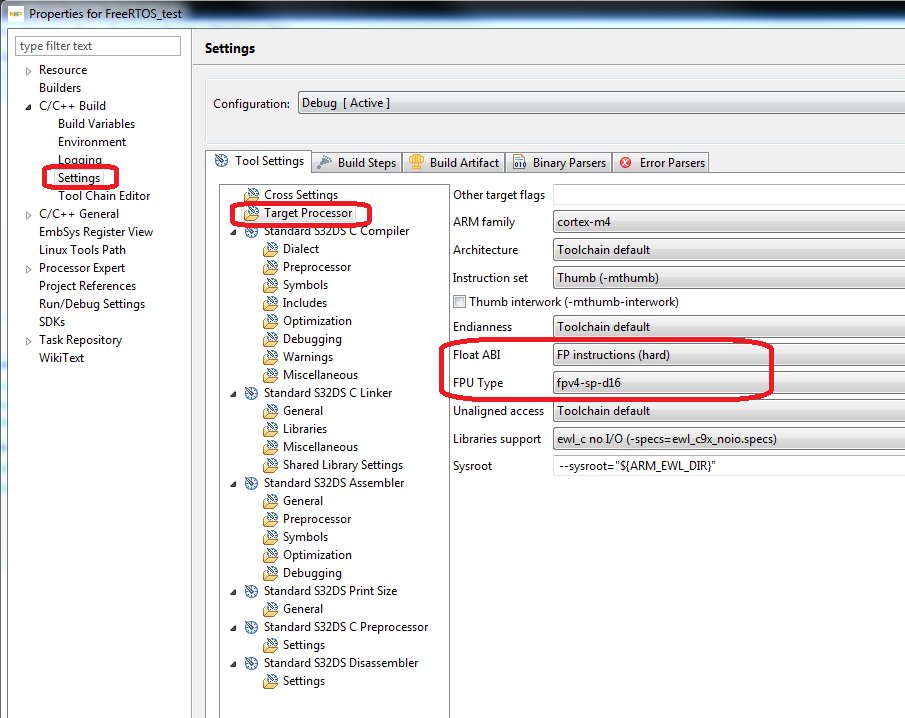Click the Shared Library Settings icon
Viewport: 905px width, 718px height.
point(270,465)
